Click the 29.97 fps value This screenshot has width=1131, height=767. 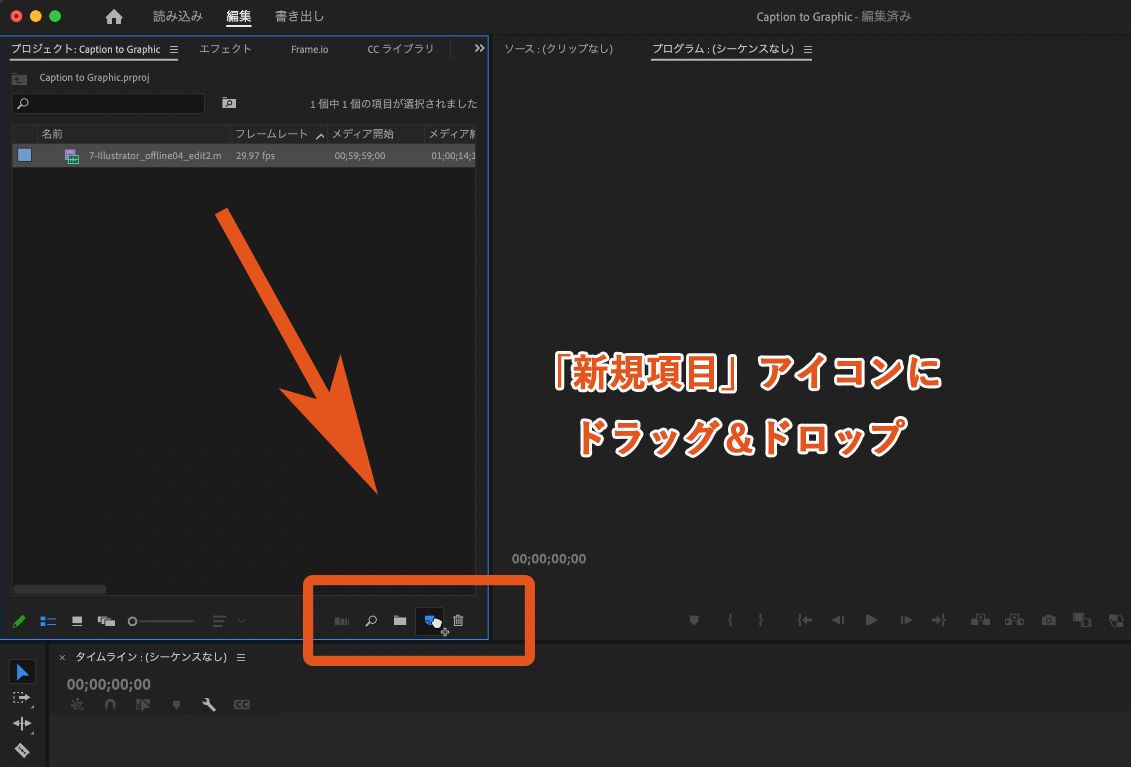click(255, 155)
